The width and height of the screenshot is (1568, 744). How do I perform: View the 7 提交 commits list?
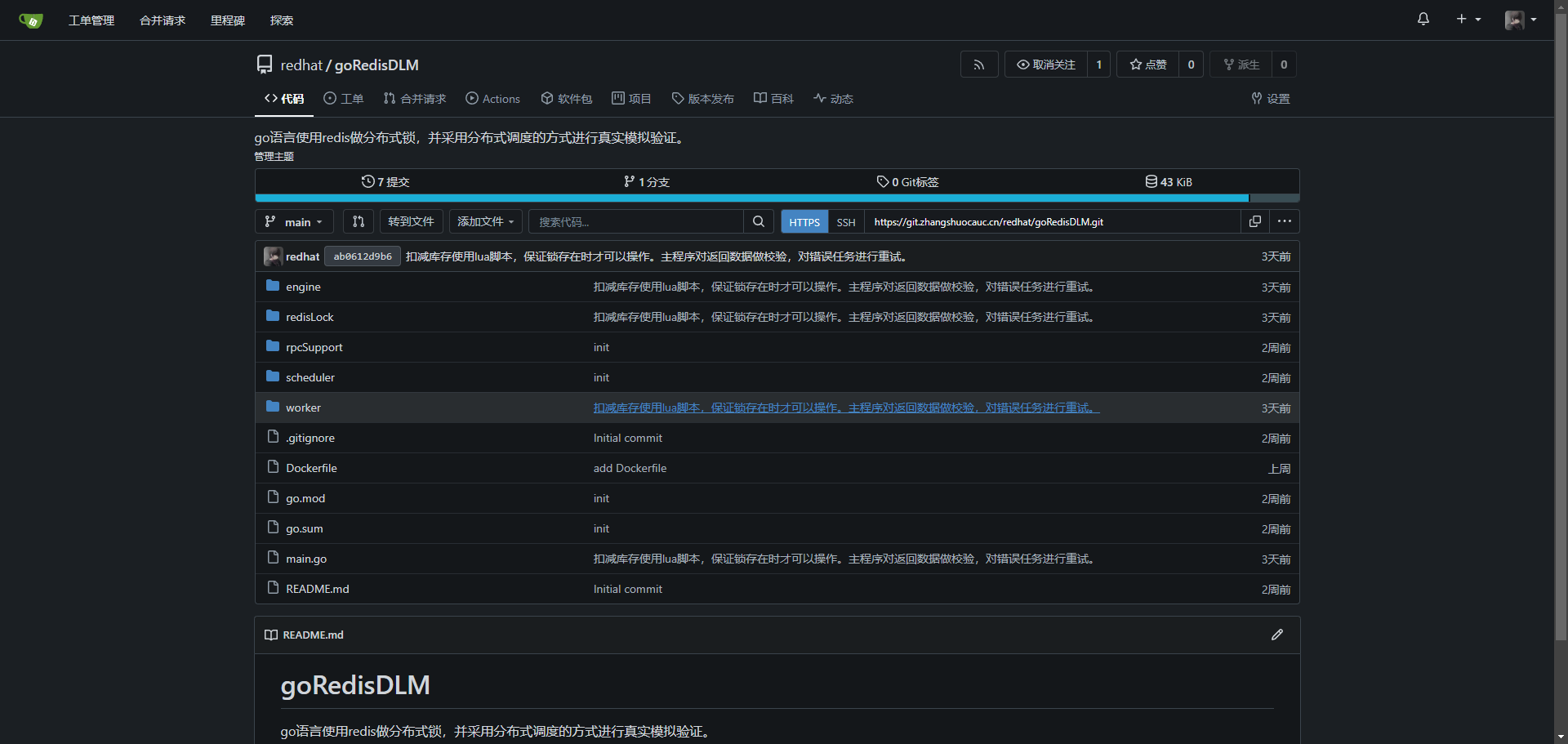[x=385, y=181]
